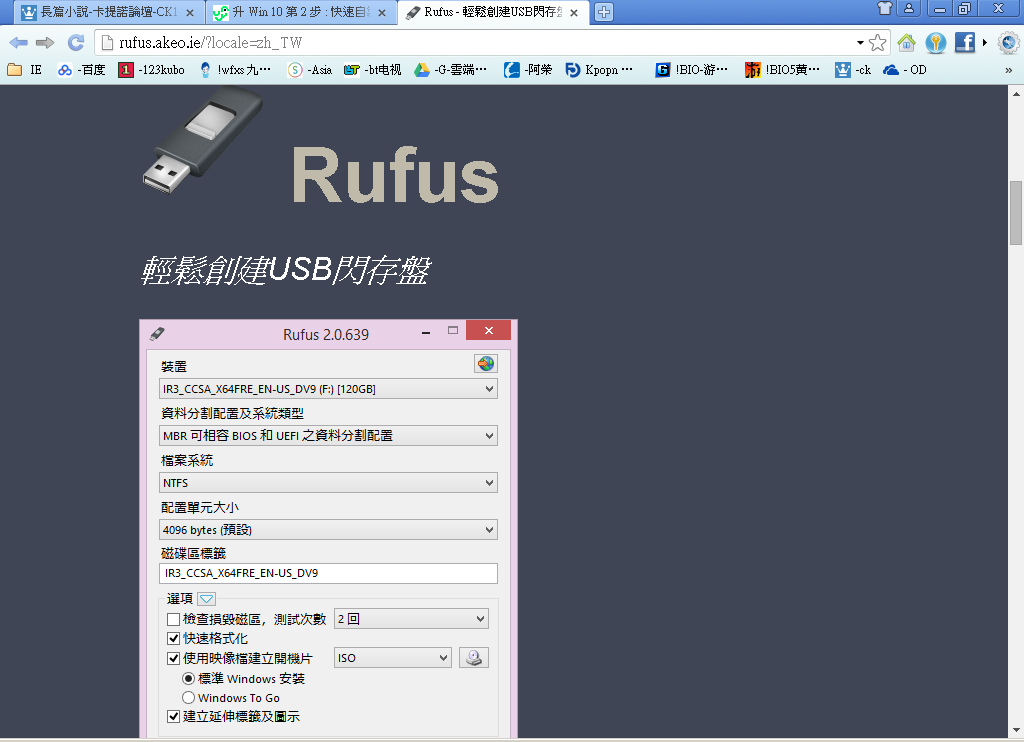Click the user account icon in title bar
This screenshot has width=1024, height=742.
coord(908,8)
